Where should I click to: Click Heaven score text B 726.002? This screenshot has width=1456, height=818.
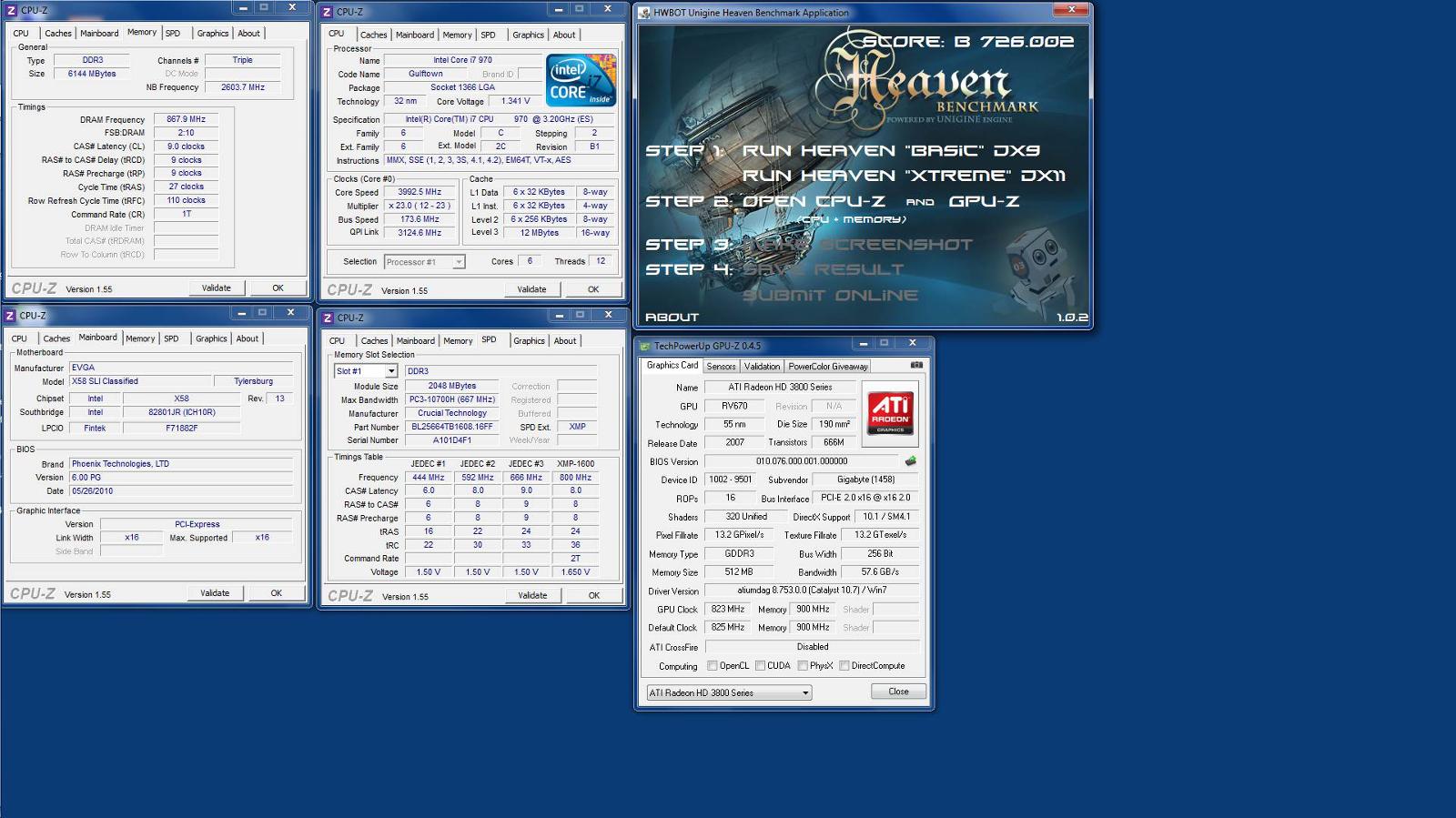tap(1014, 42)
